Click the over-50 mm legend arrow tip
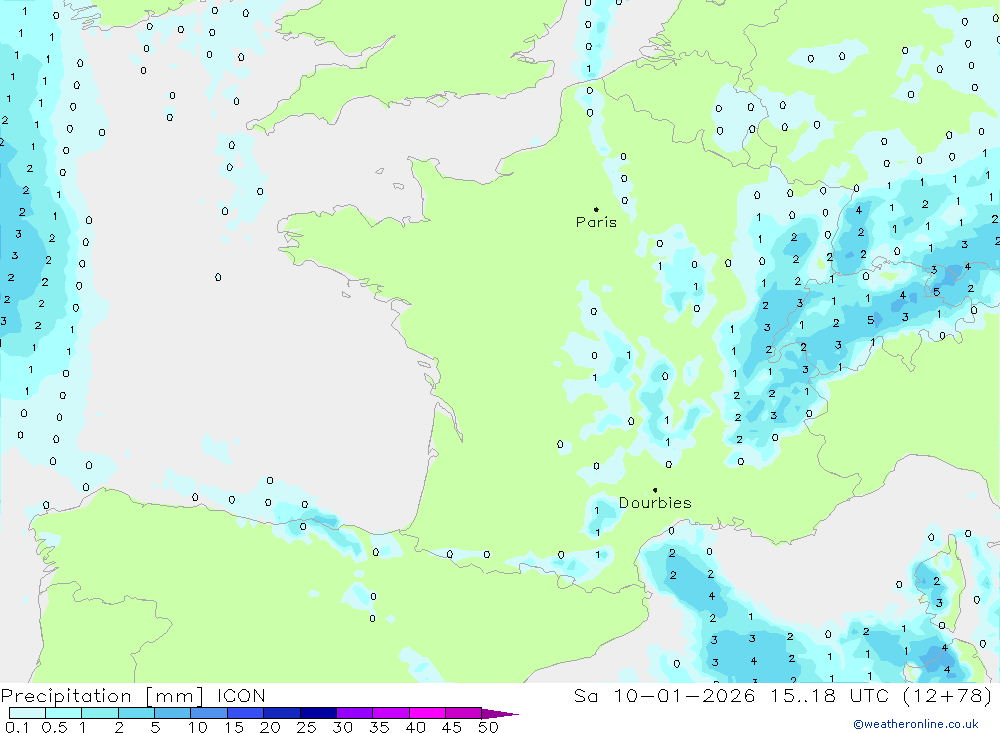 500,714
